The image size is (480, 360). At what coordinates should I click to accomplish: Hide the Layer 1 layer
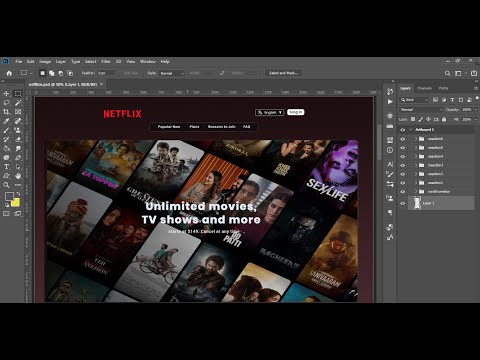point(403,203)
